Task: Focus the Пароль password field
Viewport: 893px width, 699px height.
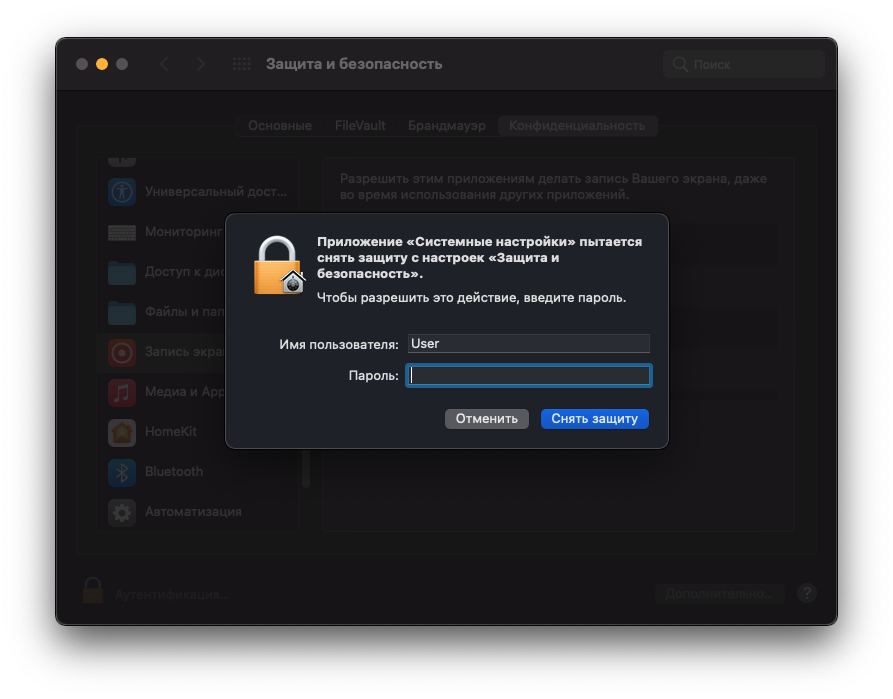Action: [529, 375]
